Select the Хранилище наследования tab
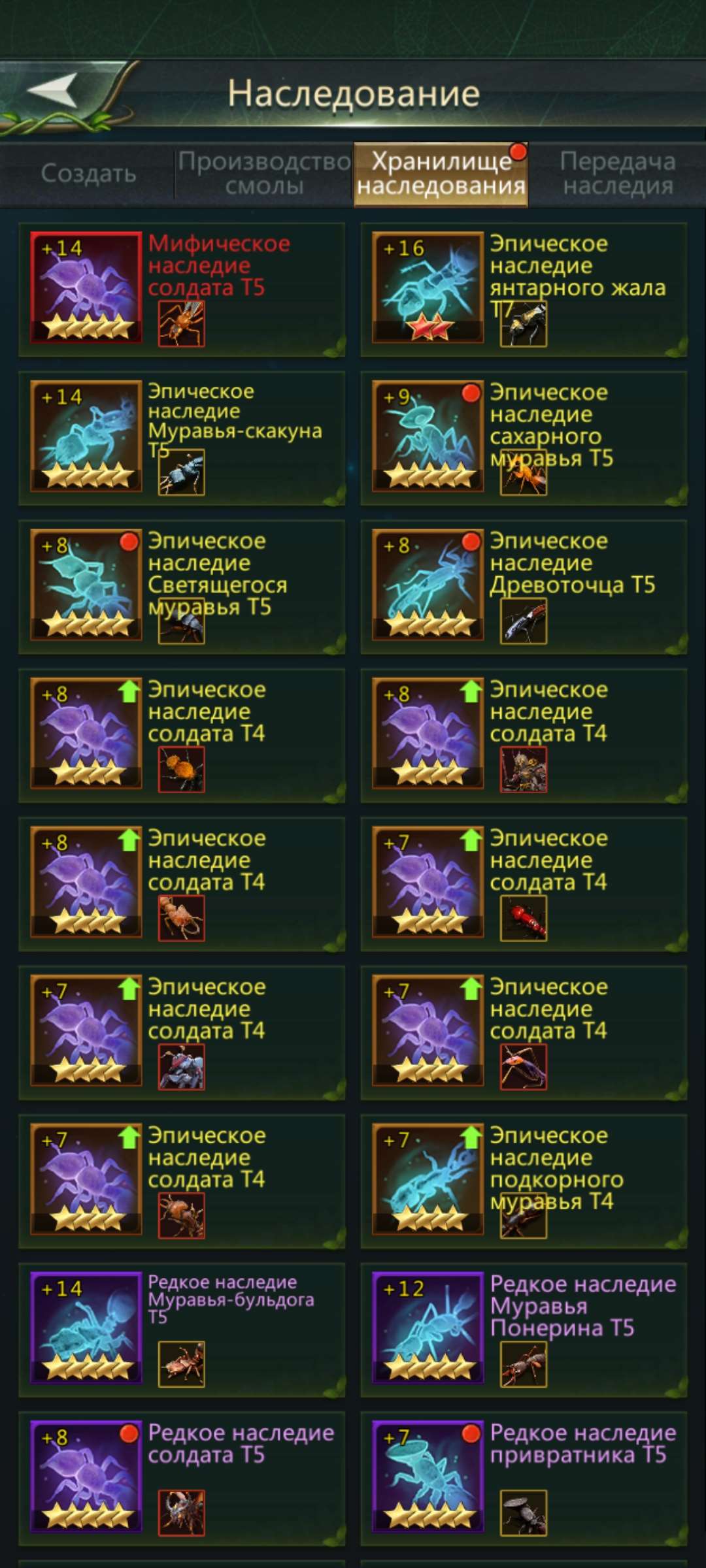 (441, 174)
